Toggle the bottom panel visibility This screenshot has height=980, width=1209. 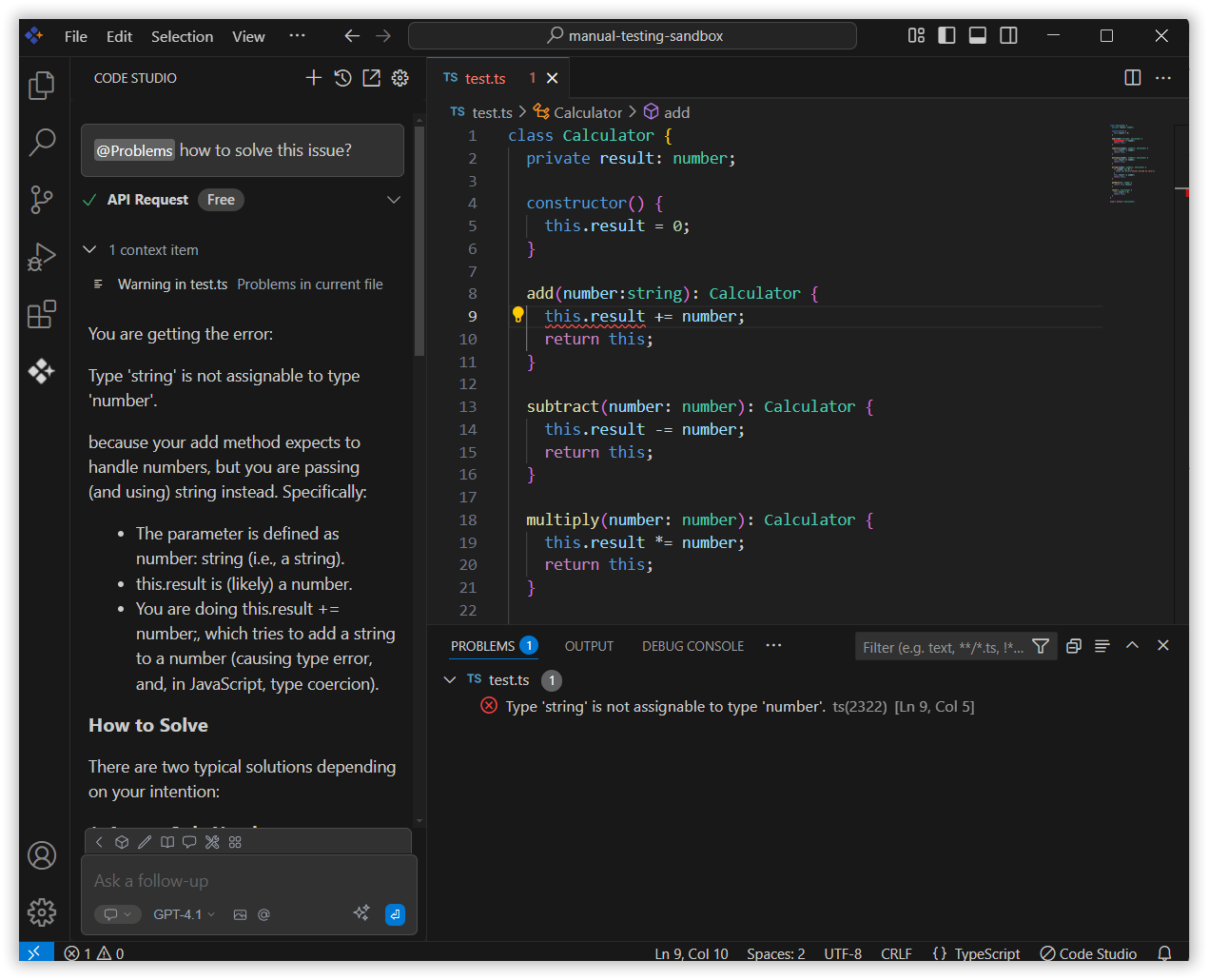[977, 36]
